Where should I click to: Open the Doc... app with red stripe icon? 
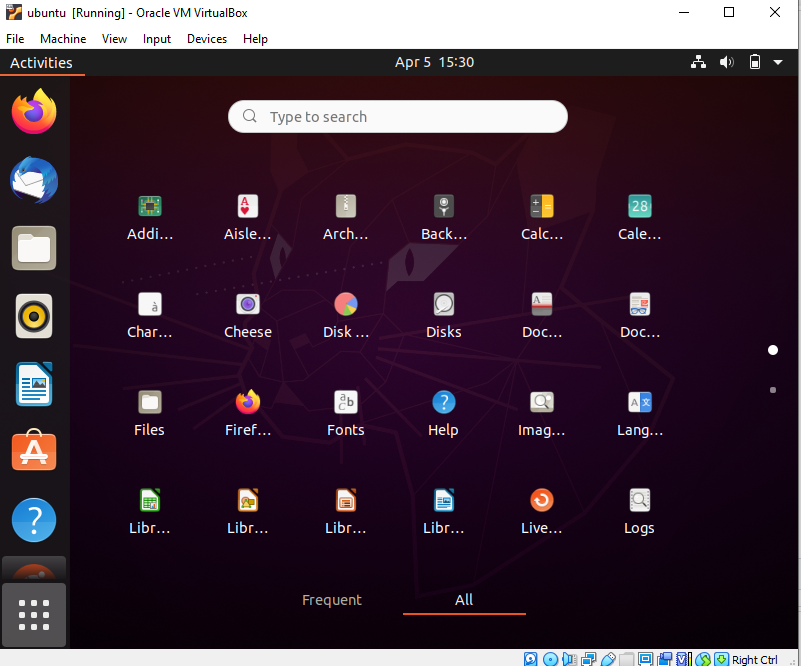tap(542, 316)
